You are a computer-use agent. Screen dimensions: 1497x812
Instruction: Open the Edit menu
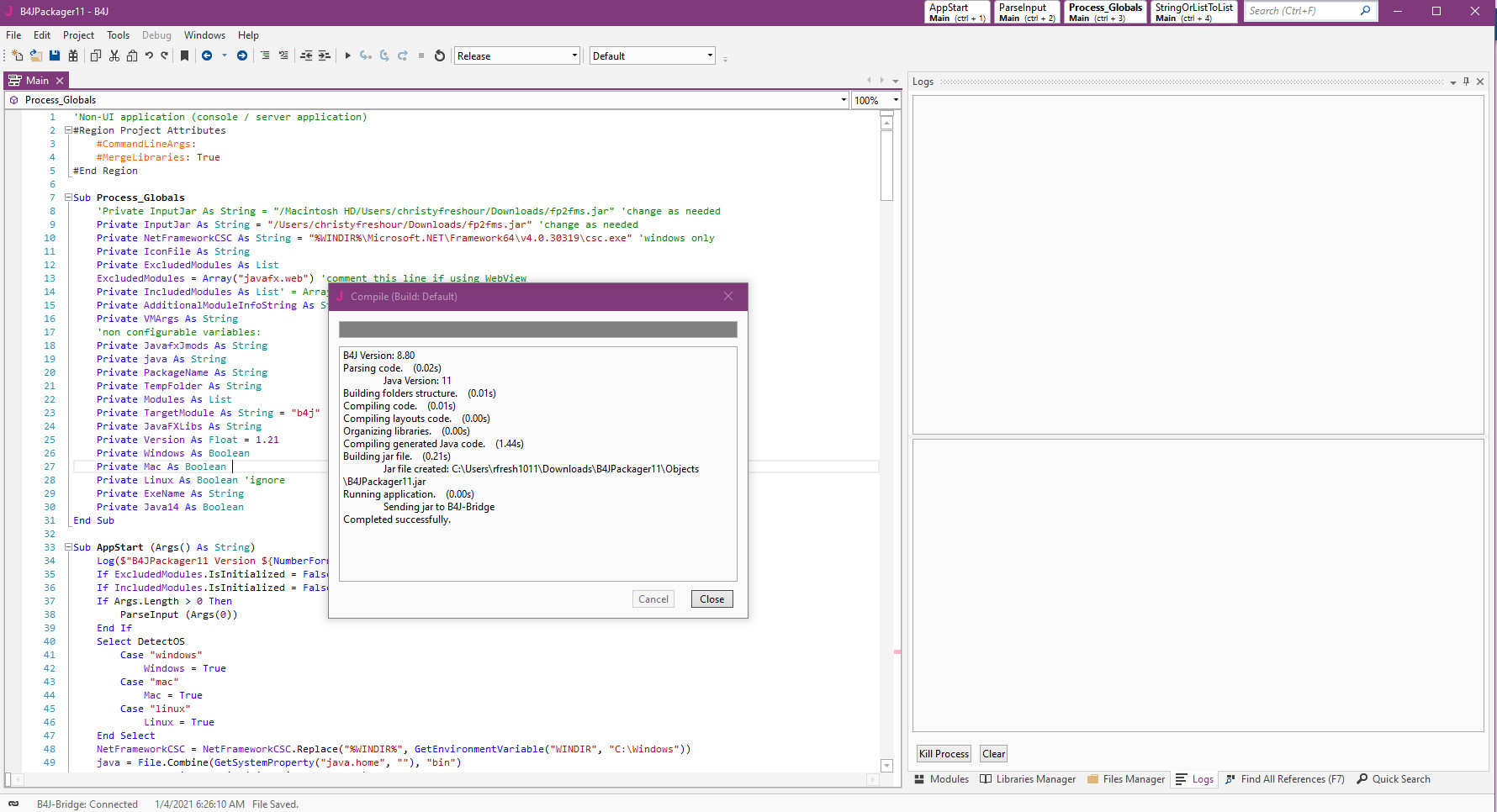[42, 35]
